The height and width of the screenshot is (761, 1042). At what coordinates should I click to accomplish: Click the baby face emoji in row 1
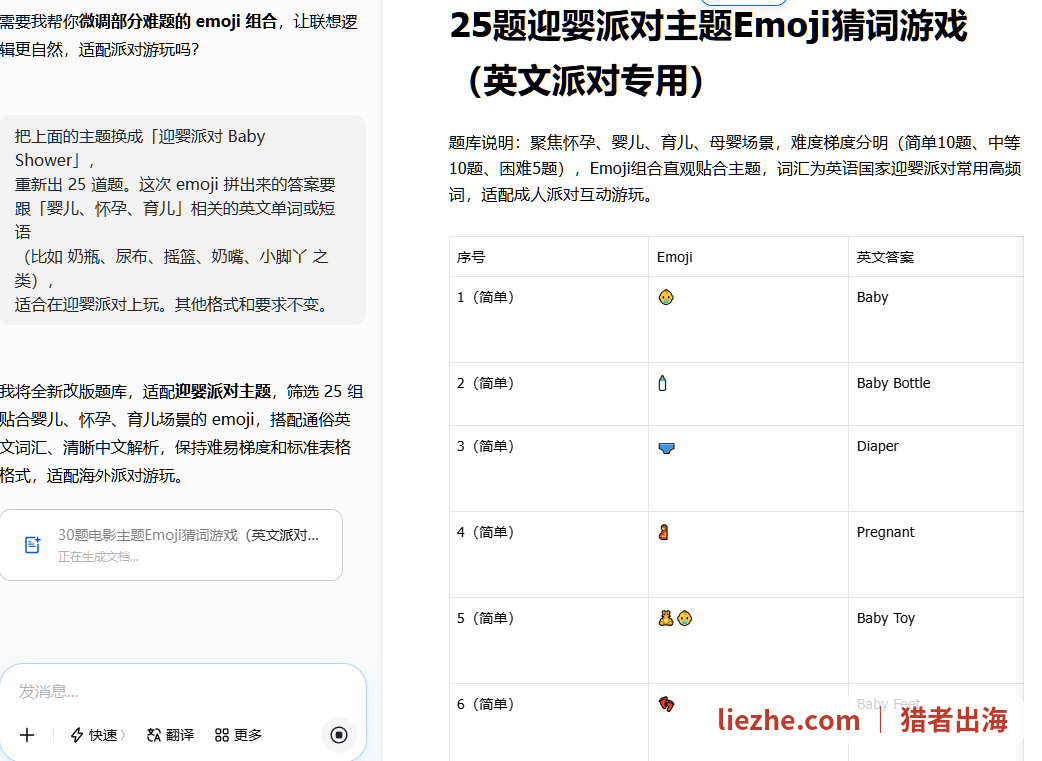coord(666,297)
